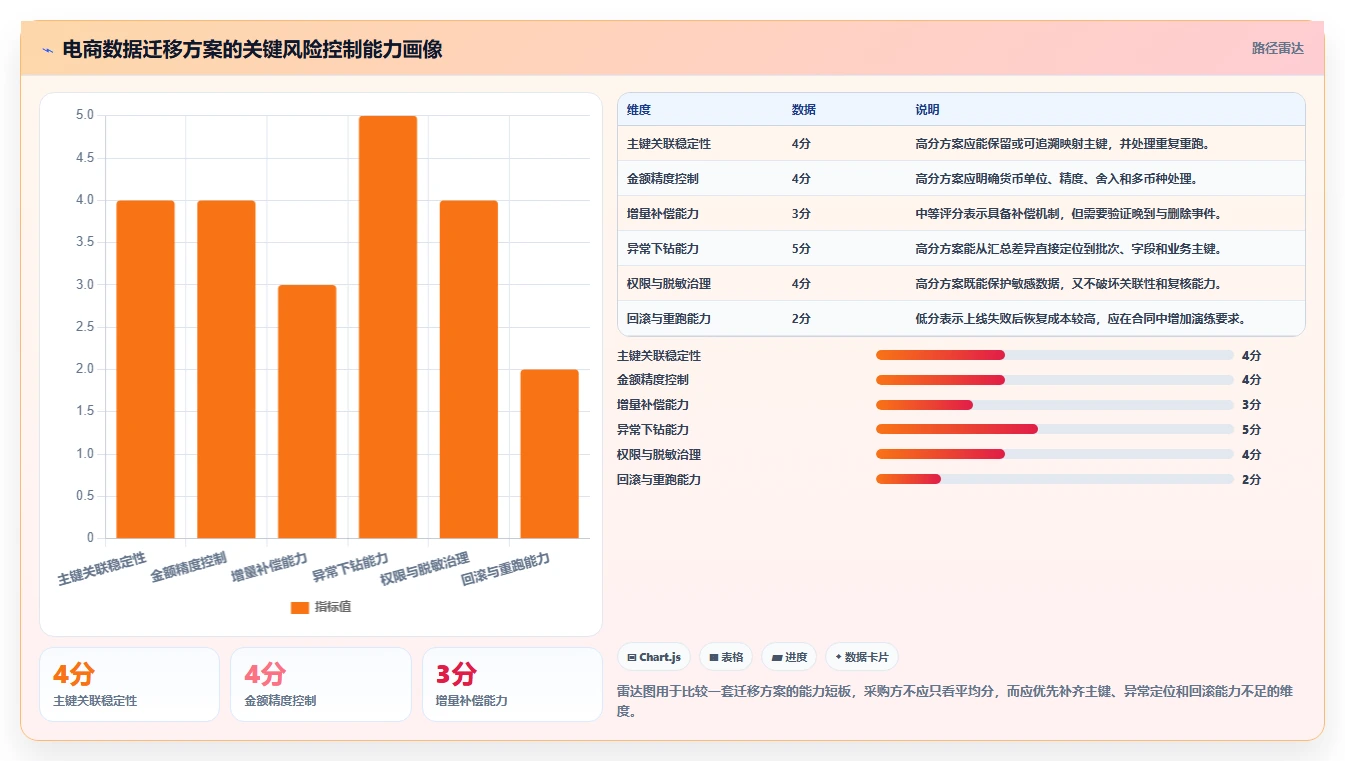Click 金额精度控制 in the table
Image resolution: width=1345 pixels, height=761 pixels.
tap(663, 179)
